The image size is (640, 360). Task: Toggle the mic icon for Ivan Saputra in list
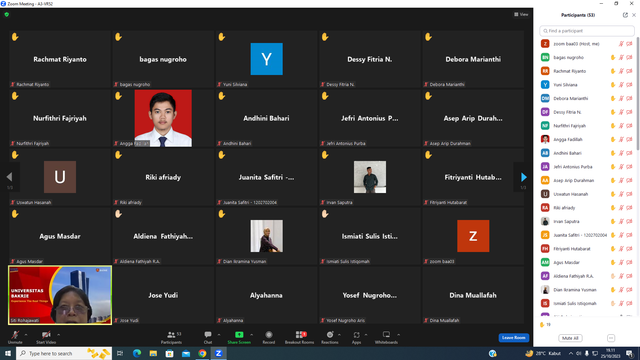pyautogui.click(x=621, y=222)
